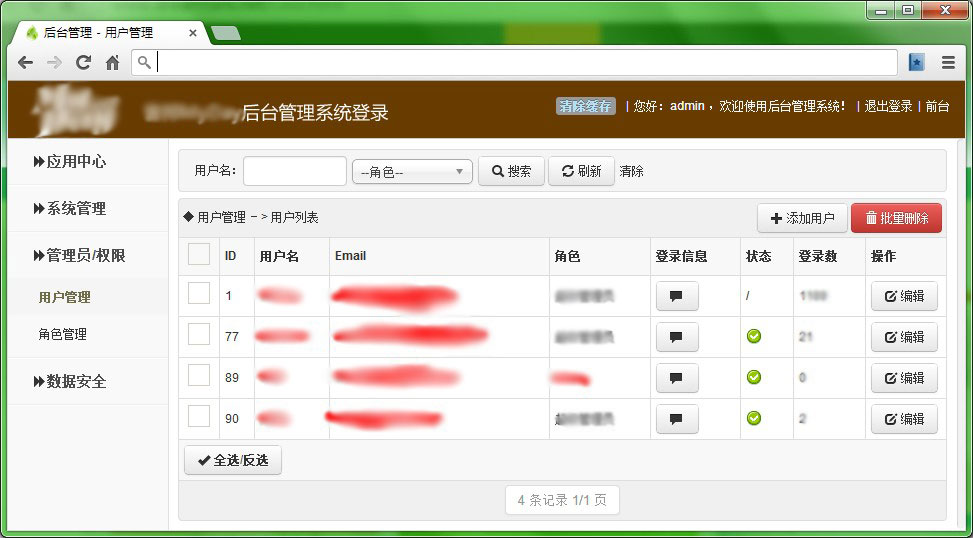The height and width of the screenshot is (538, 973).
Task: Reload page with browser refresh icon
Action: [x=83, y=62]
